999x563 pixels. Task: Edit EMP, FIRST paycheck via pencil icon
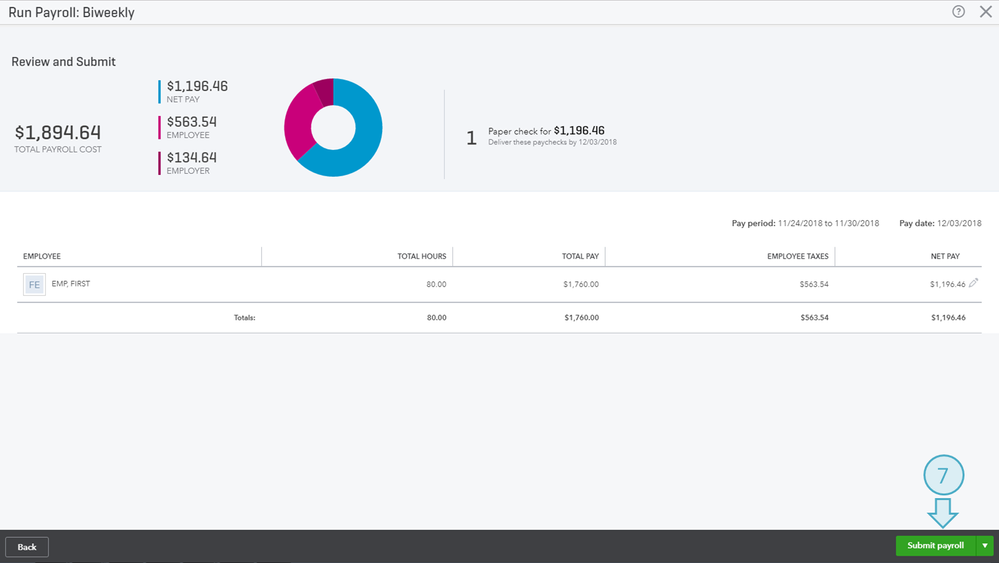coord(974,283)
